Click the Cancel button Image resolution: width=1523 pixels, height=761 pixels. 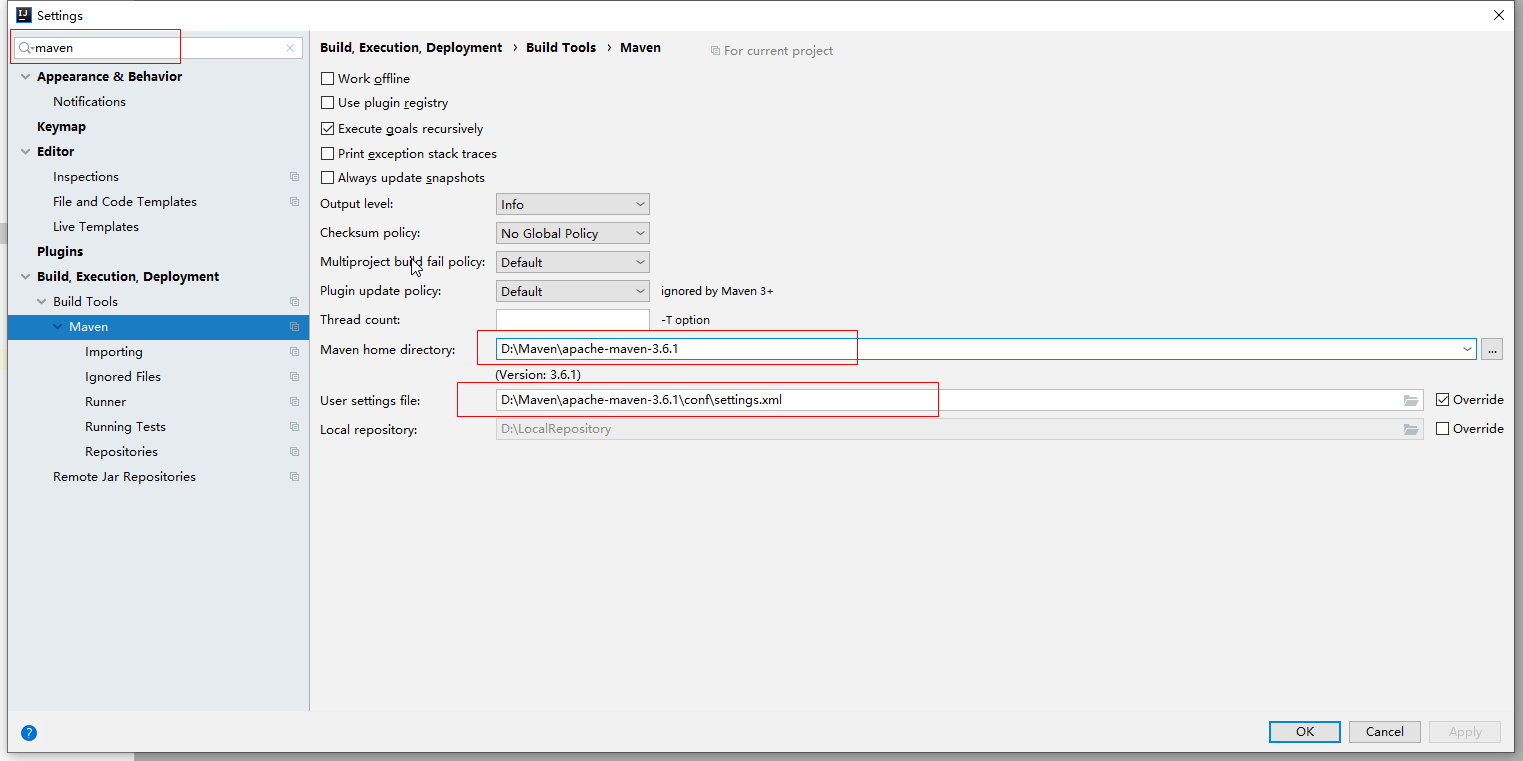click(x=1385, y=732)
